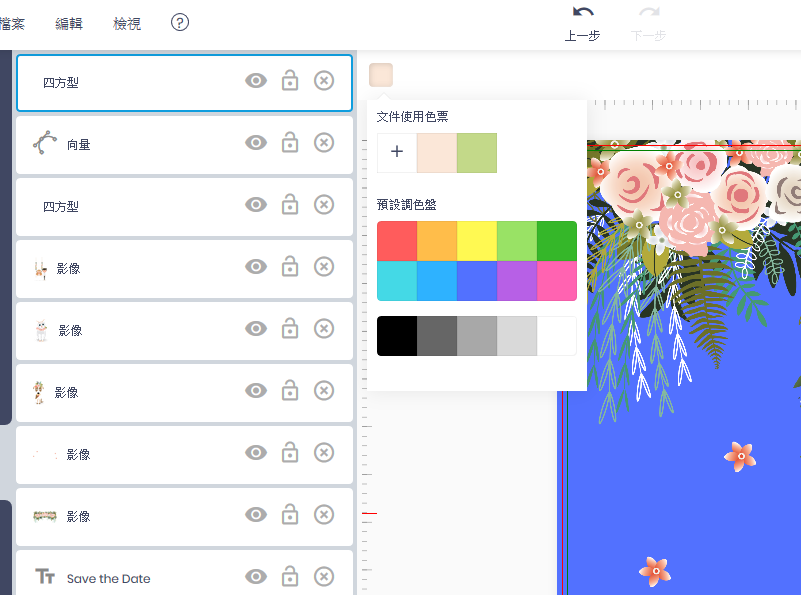Click the current fill color swatch above popup

tap(381, 75)
